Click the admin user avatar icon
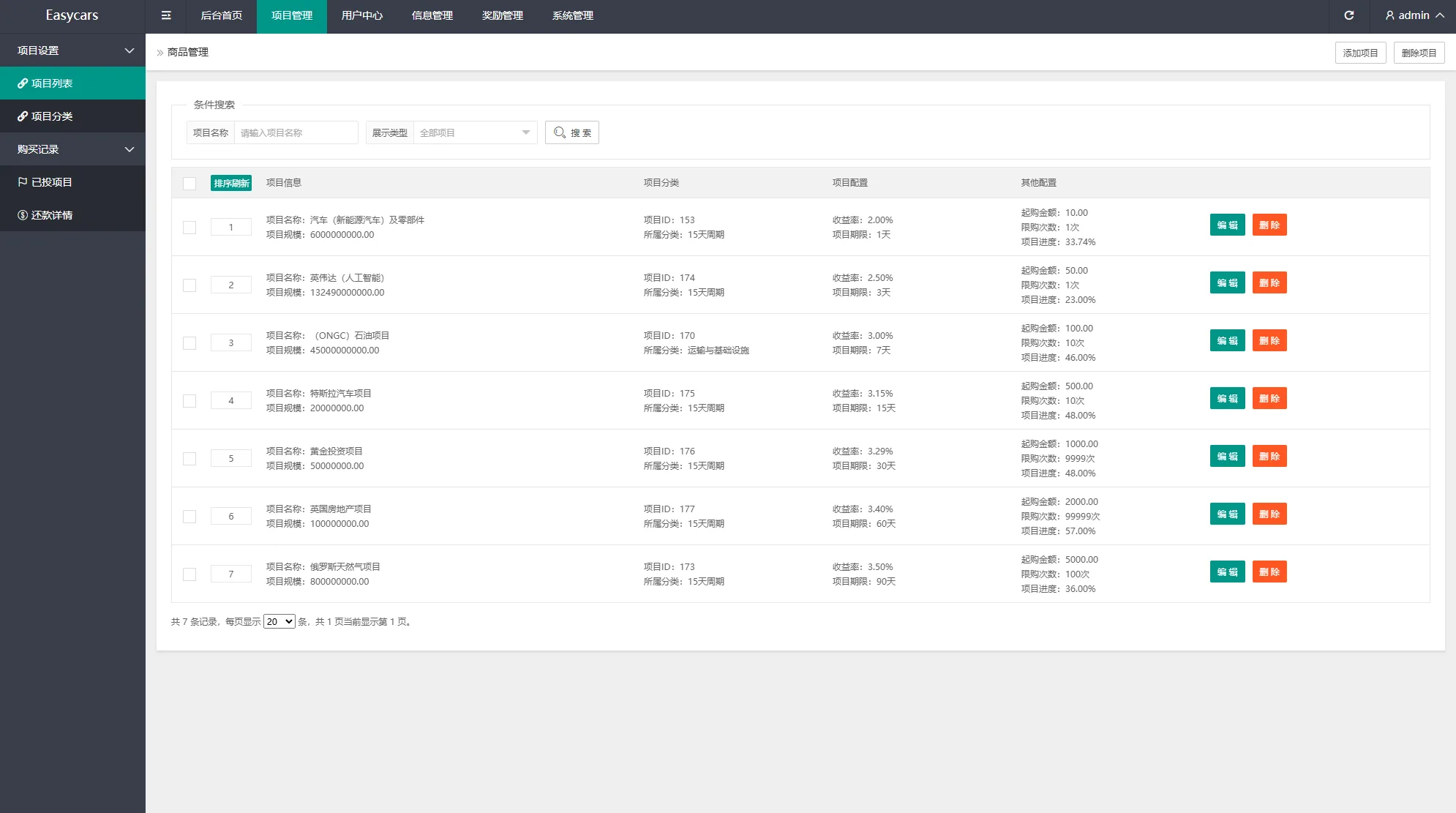Image resolution: width=1456 pixels, height=813 pixels. coord(1389,15)
